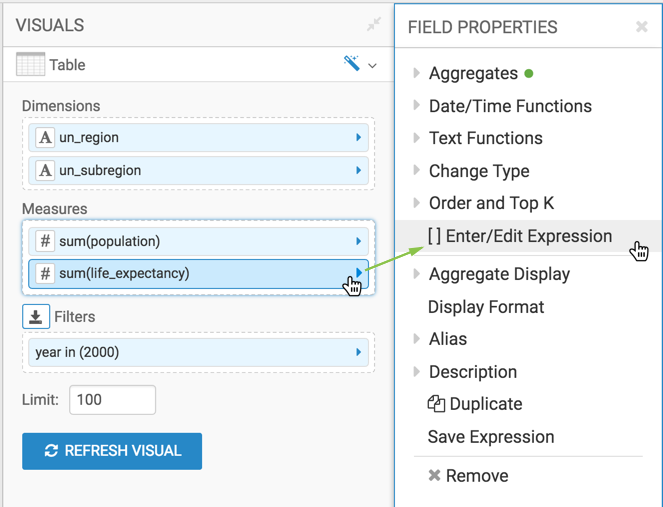Click the Refresh Visual button
The width and height of the screenshot is (663, 507).
112,451
